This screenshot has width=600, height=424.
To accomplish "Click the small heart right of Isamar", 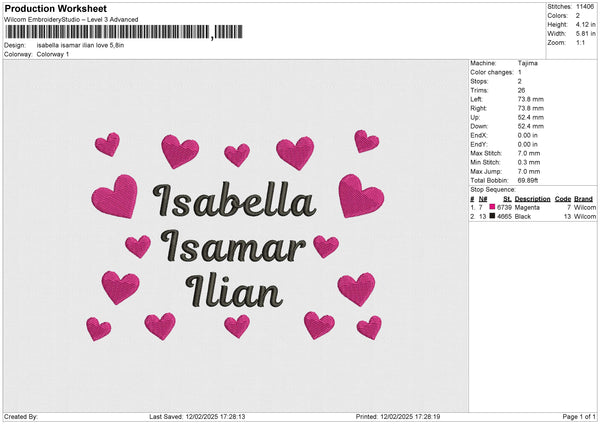I will point(326,246).
